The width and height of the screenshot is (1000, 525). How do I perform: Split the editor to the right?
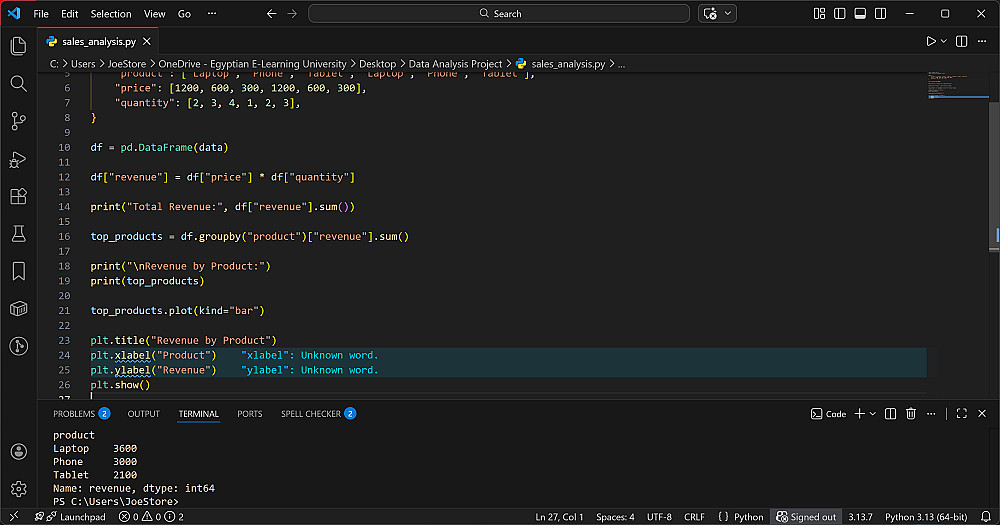[x=961, y=41]
